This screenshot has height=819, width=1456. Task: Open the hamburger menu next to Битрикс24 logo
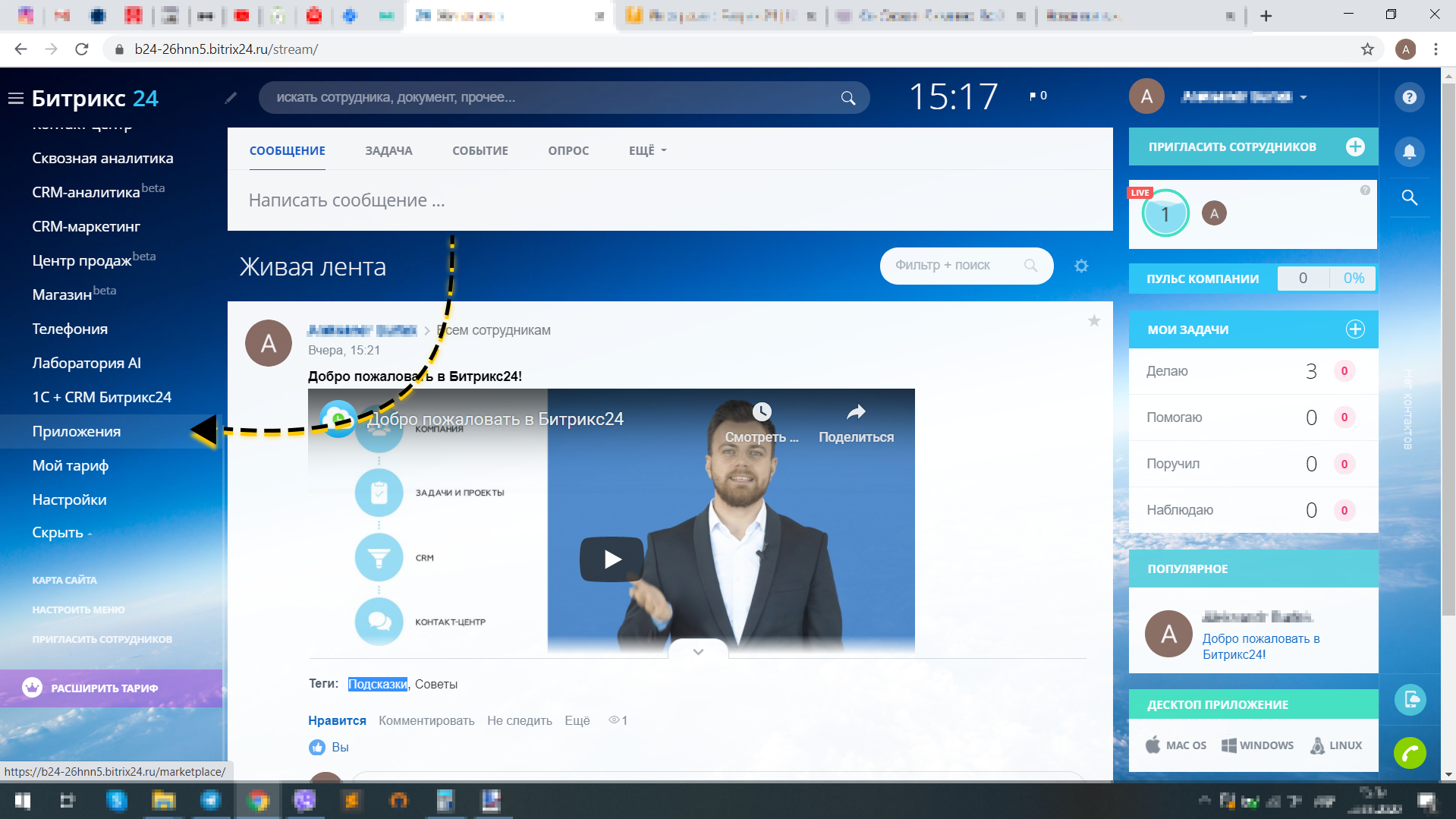15,97
